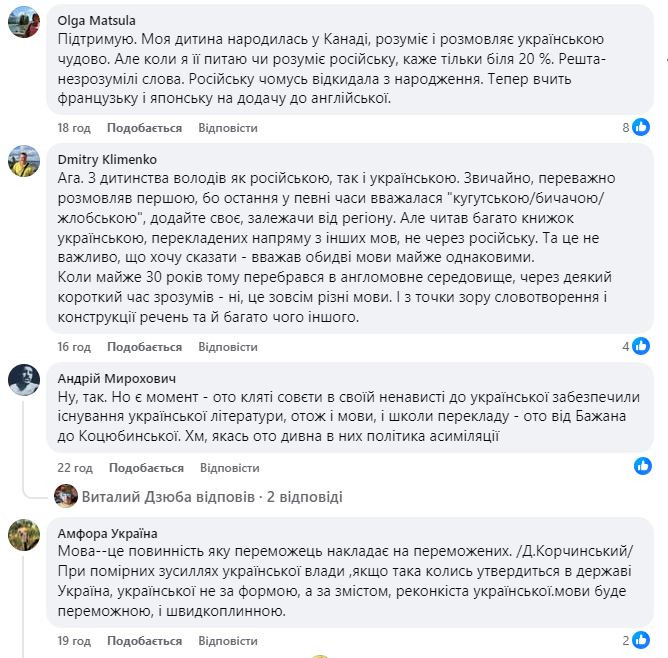Open Dmitry Klimenko's profile avatar

[24, 160]
